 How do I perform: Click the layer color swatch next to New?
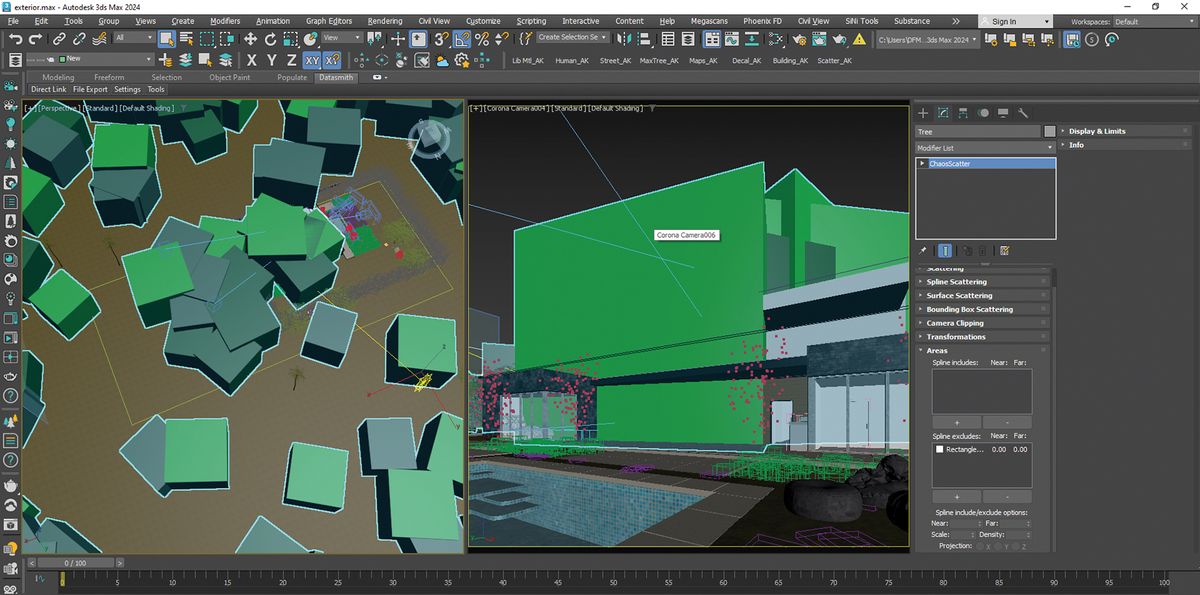pyautogui.click(x=64, y=60)
